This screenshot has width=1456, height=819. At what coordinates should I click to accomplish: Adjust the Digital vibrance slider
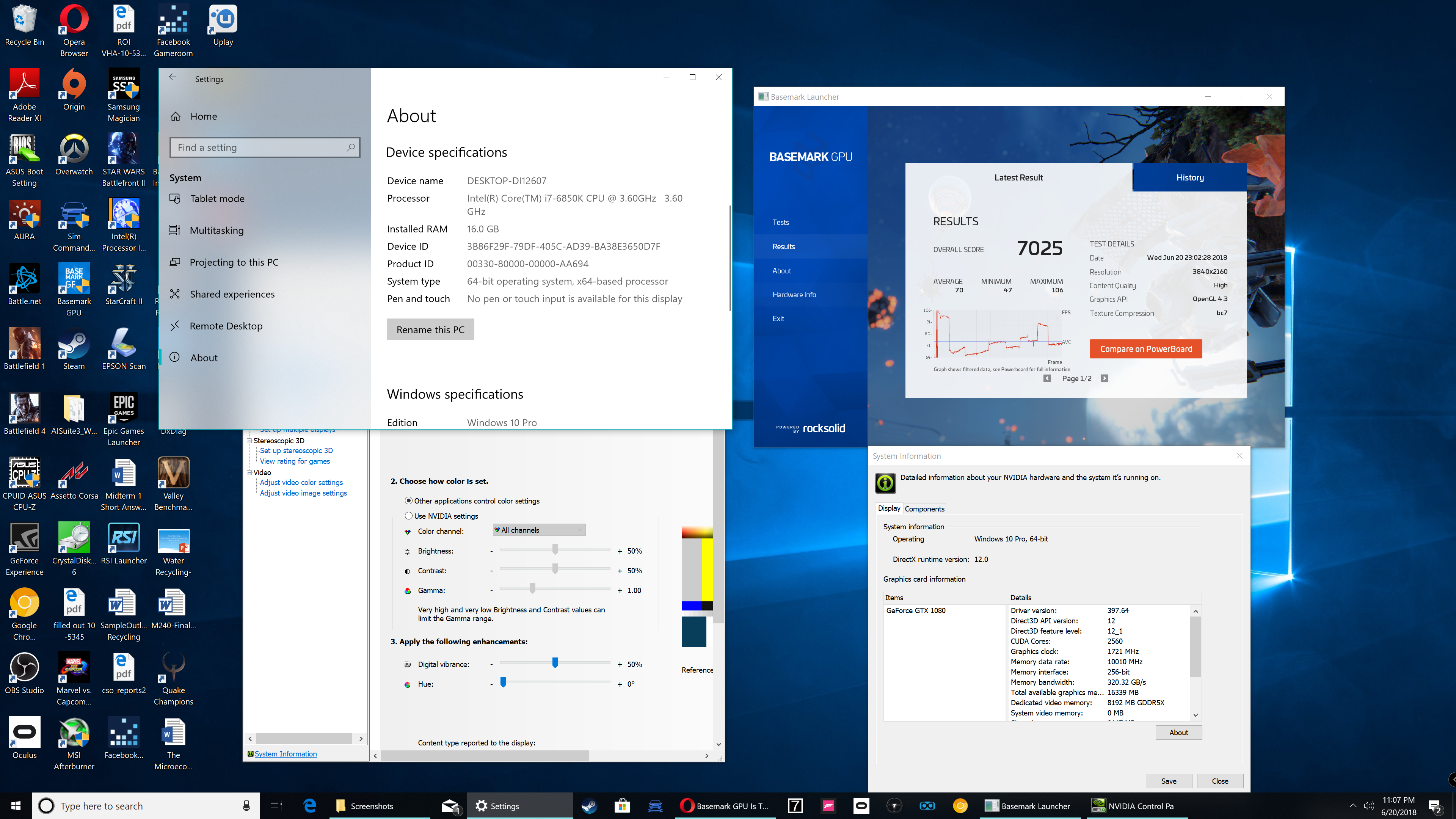pyautogui.click(x=555, y=662)
